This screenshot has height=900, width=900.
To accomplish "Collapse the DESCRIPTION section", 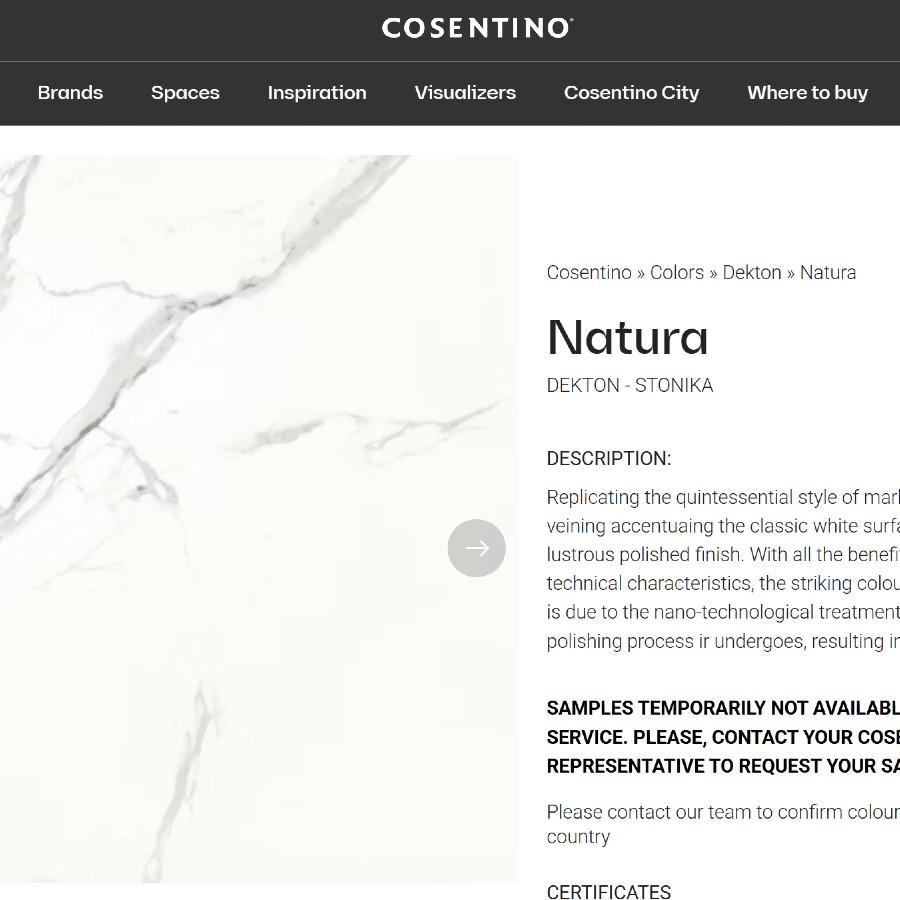I will (608, 458).
